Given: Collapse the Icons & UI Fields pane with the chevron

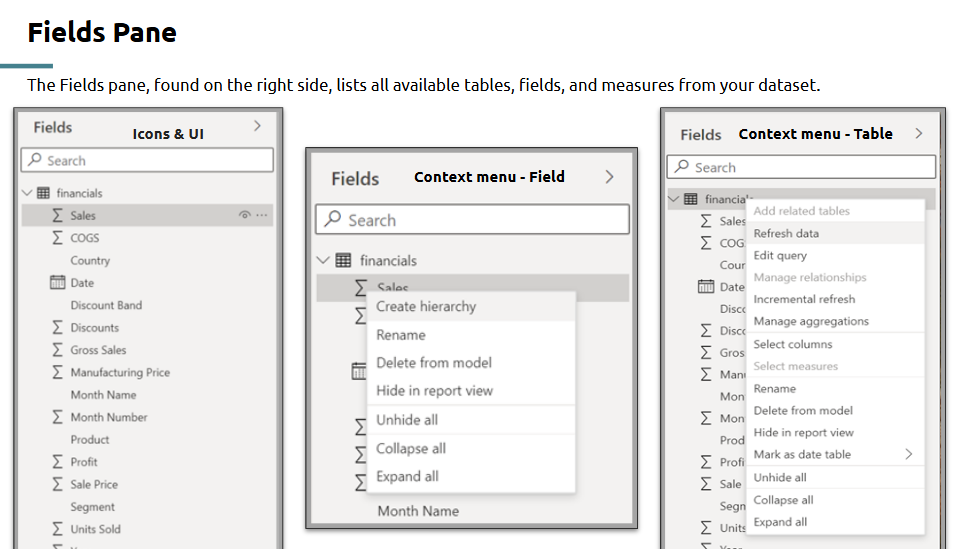Looking at the screenshot, I should point(257,126).
